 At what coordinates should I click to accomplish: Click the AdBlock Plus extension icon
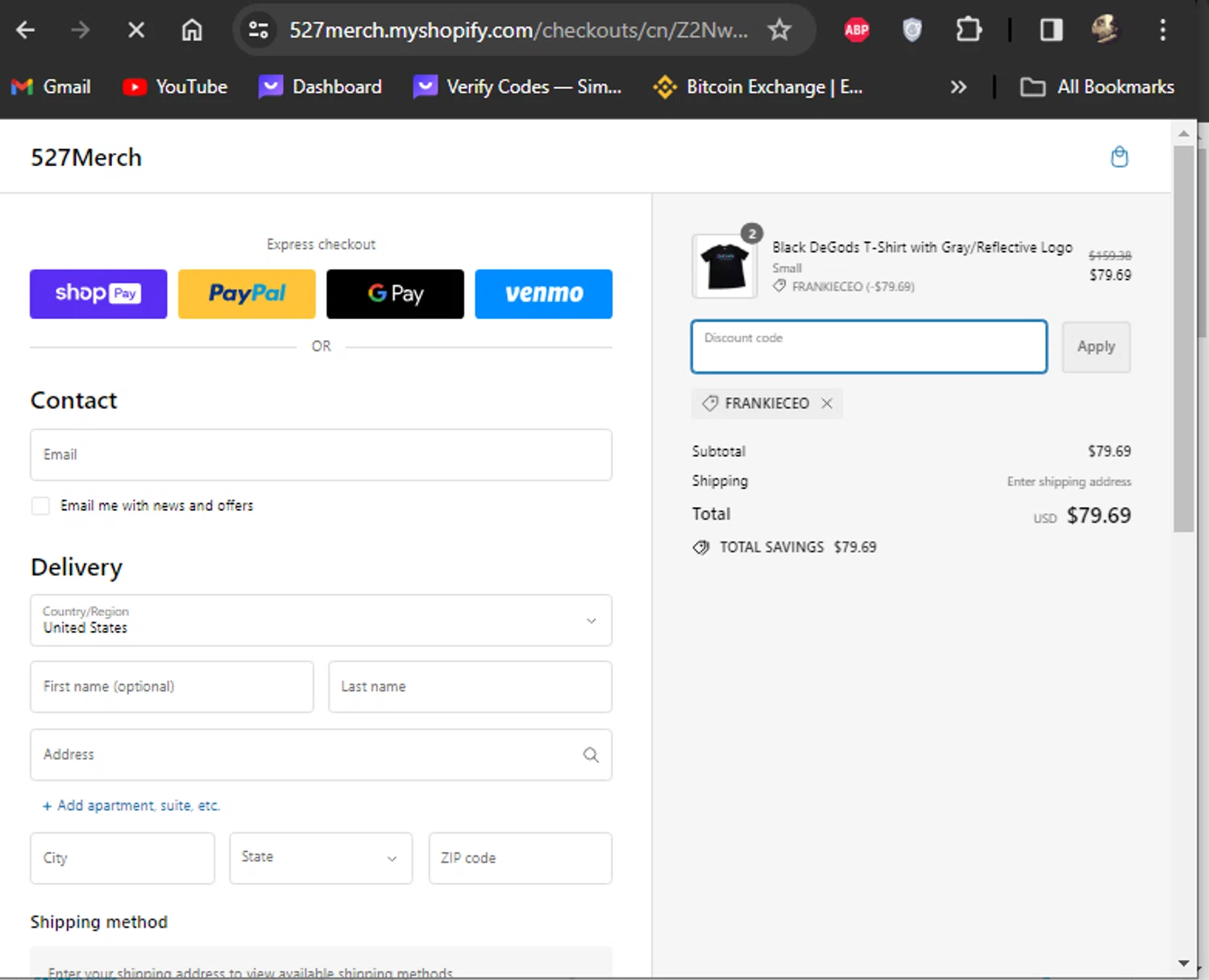(x=856, y=31)
